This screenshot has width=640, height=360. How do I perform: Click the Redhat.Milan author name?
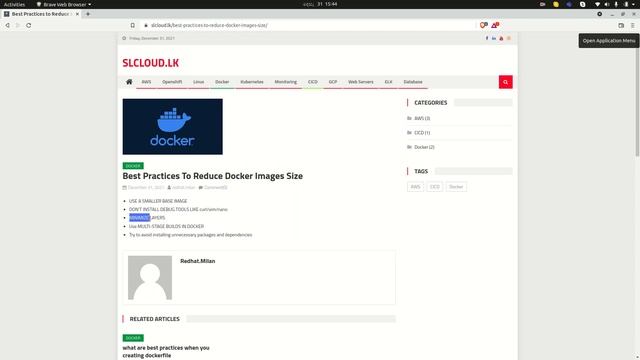[198, 261]
